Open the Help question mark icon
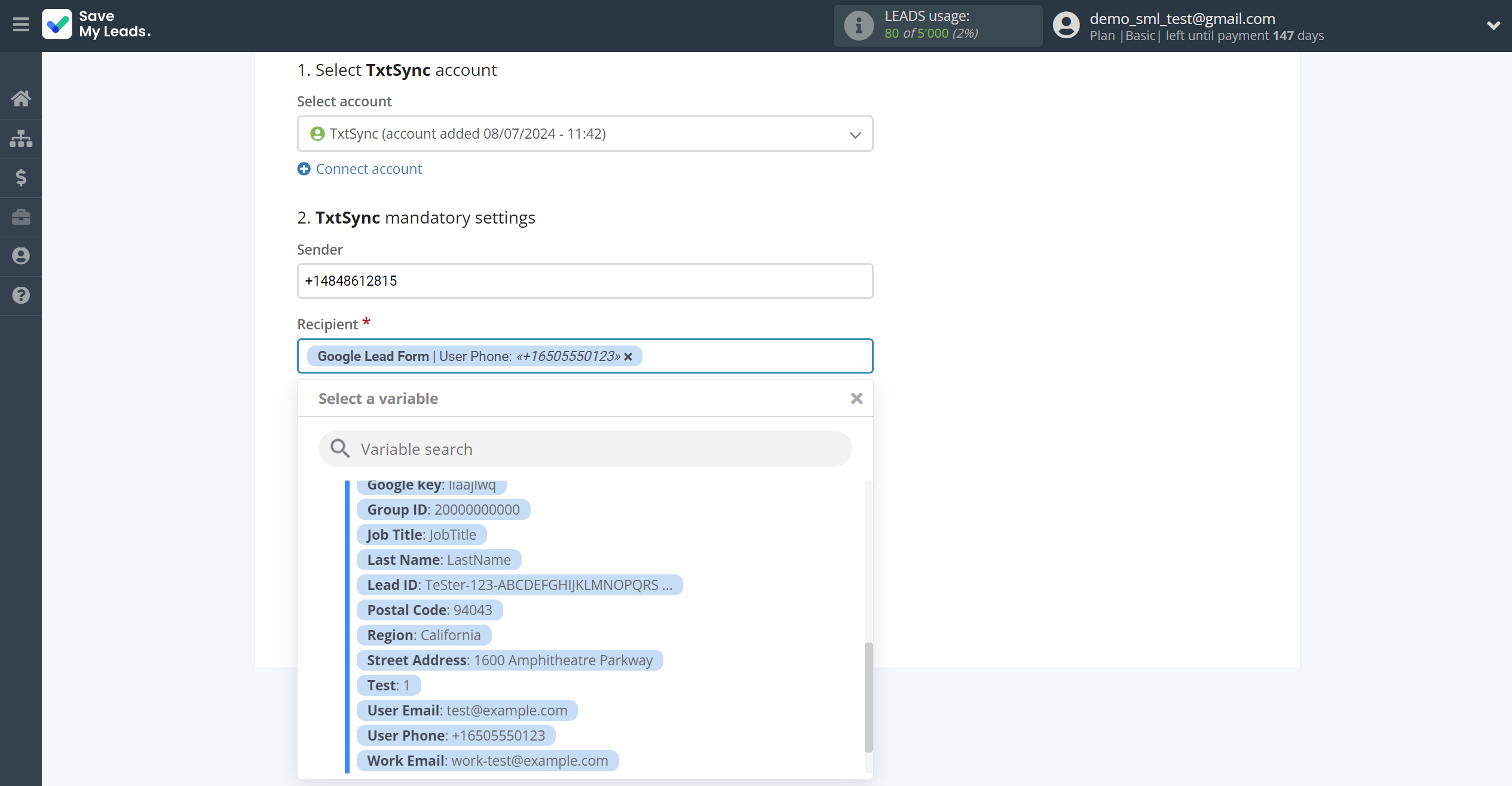The height and width of the screenshot is (786, 1512). tap(21, 295)
